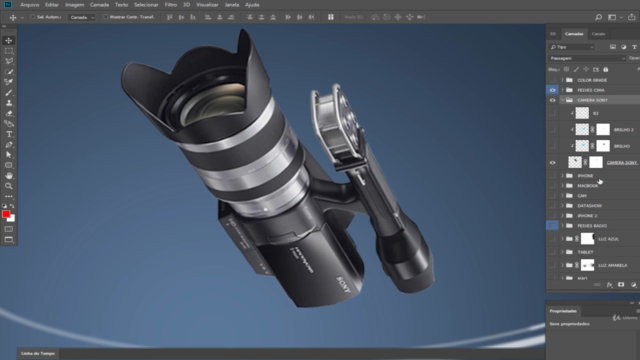Show the COLOR GRADE group visibility
This screenshot has width=640, height=360.
552,80
